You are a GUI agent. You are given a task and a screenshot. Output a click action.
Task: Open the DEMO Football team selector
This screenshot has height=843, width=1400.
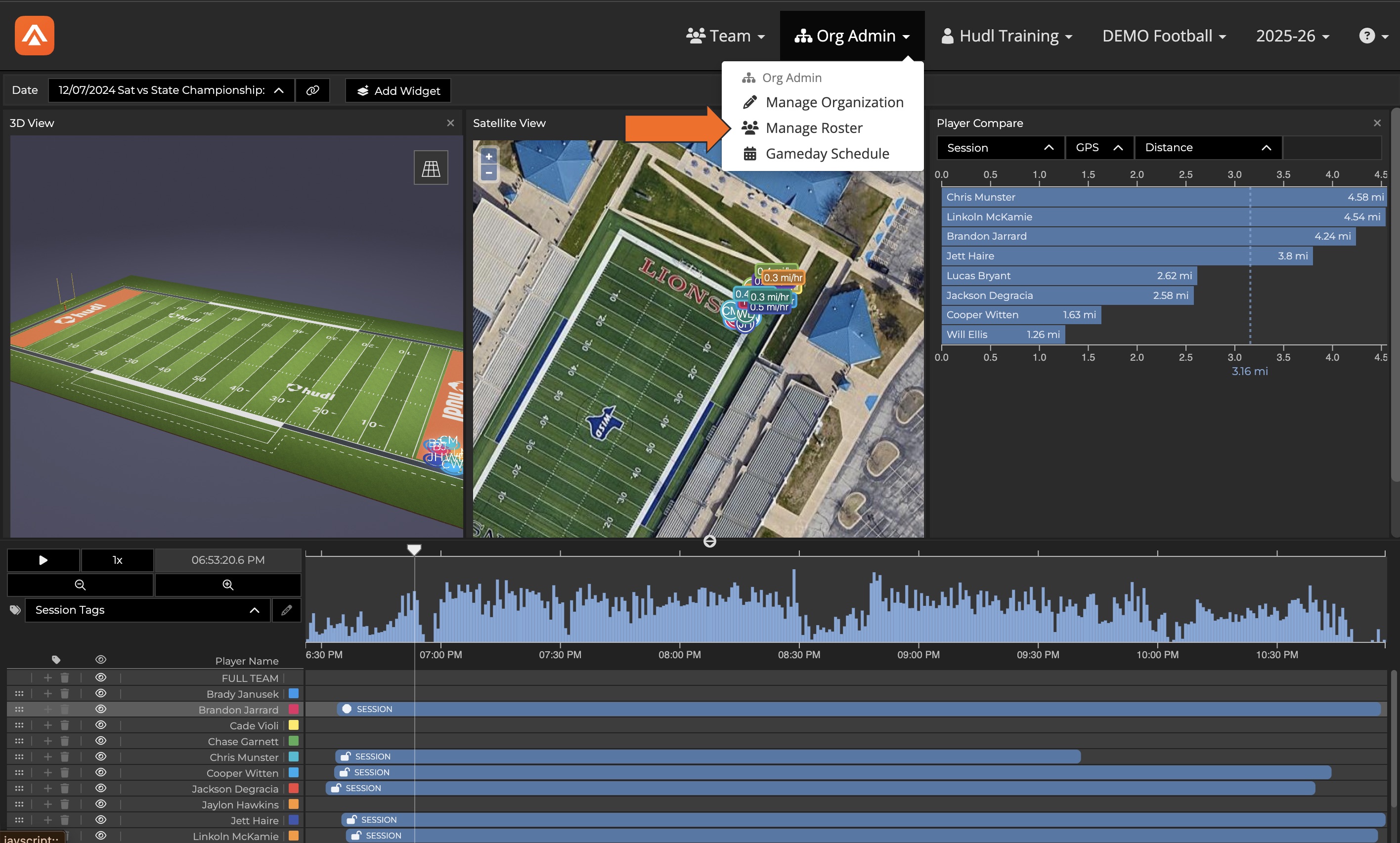pyautogui.click(x=1164, y=36)
